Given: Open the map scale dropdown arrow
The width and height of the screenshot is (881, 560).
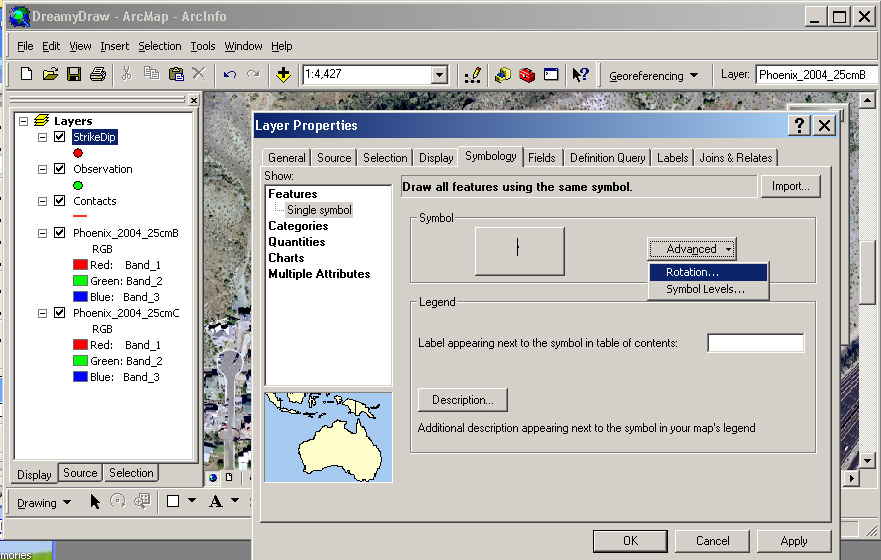Looking at the screenshot, I should (439, 74).
